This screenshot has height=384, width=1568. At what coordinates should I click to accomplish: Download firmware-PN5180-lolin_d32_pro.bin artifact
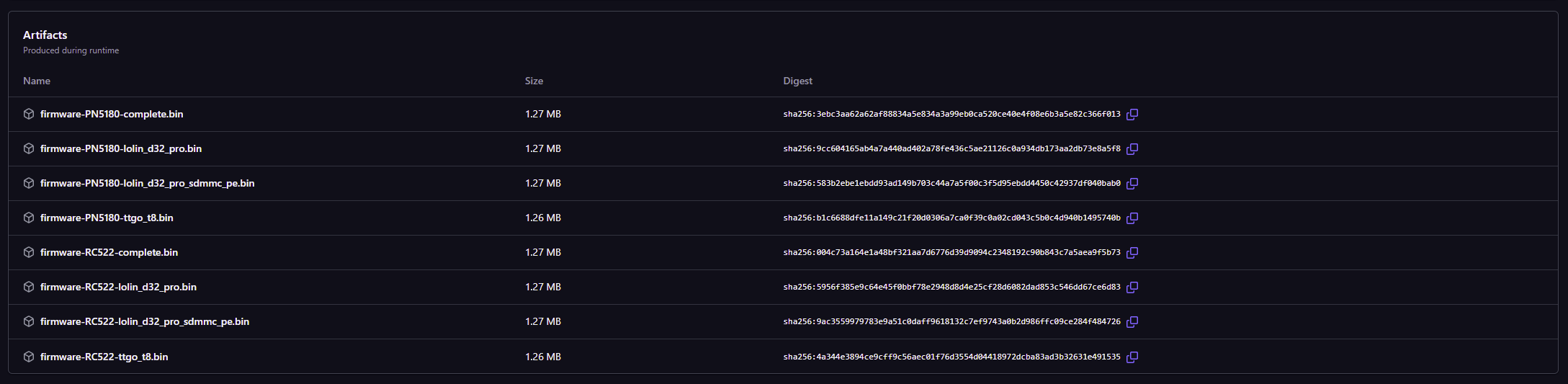[121, 149]
